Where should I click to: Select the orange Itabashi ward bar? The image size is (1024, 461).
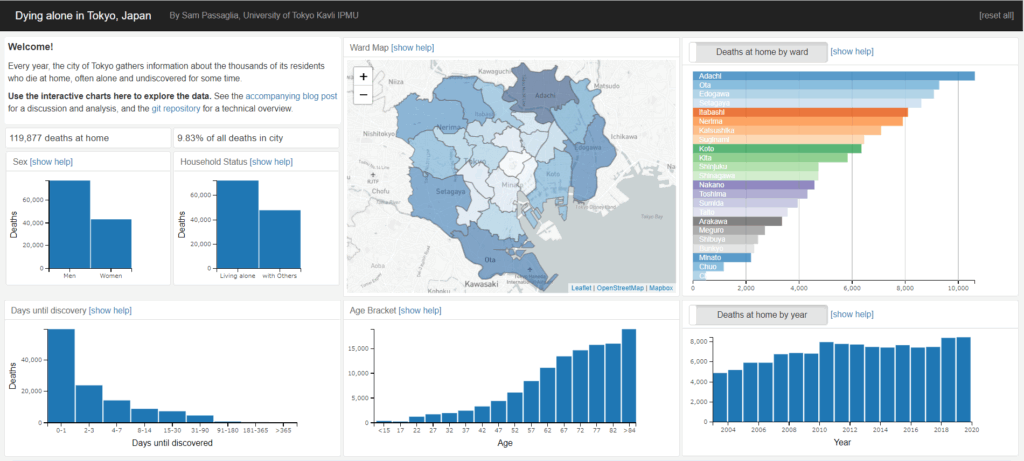click(x=800, y=112)
